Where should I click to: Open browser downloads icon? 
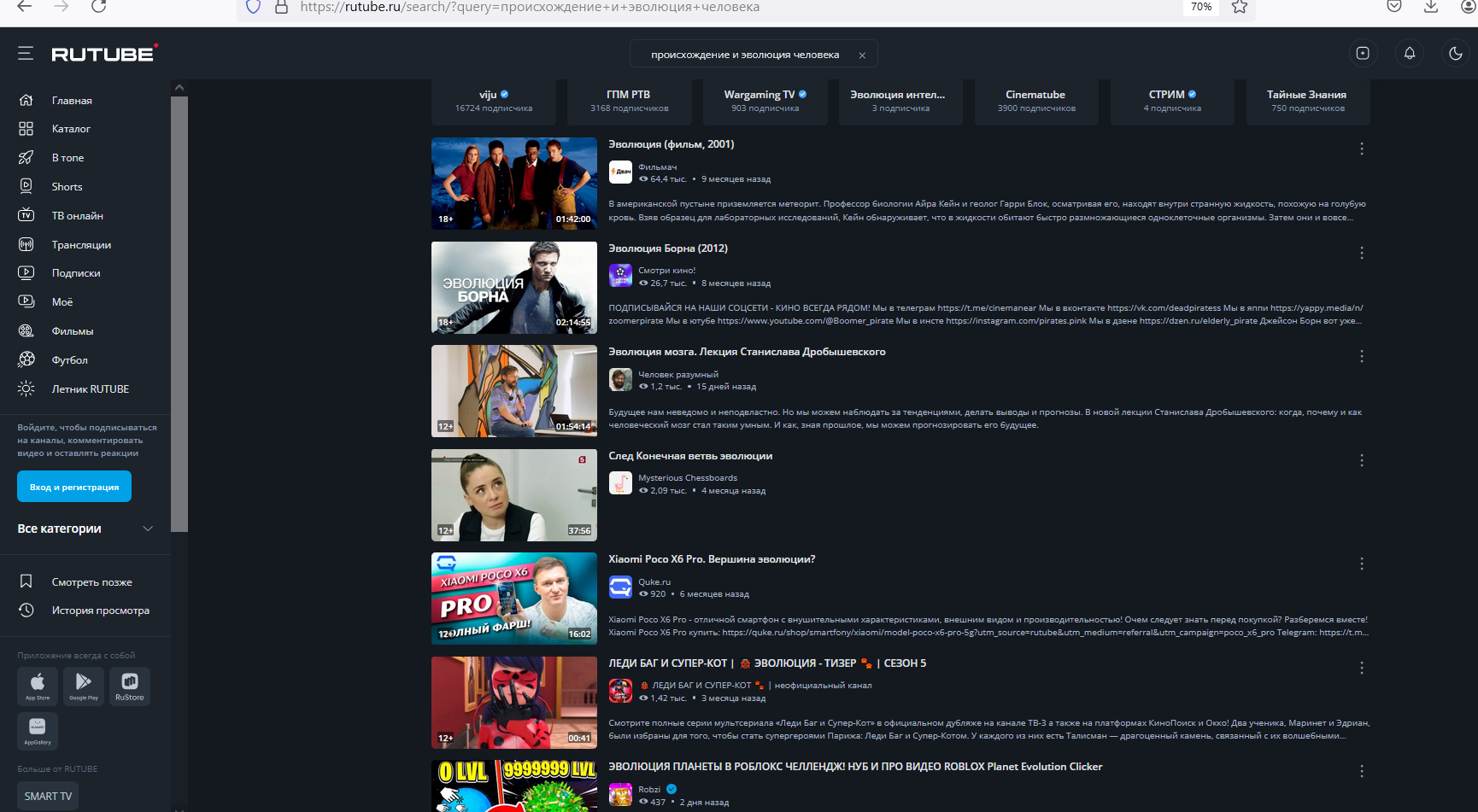(1431, 7)
